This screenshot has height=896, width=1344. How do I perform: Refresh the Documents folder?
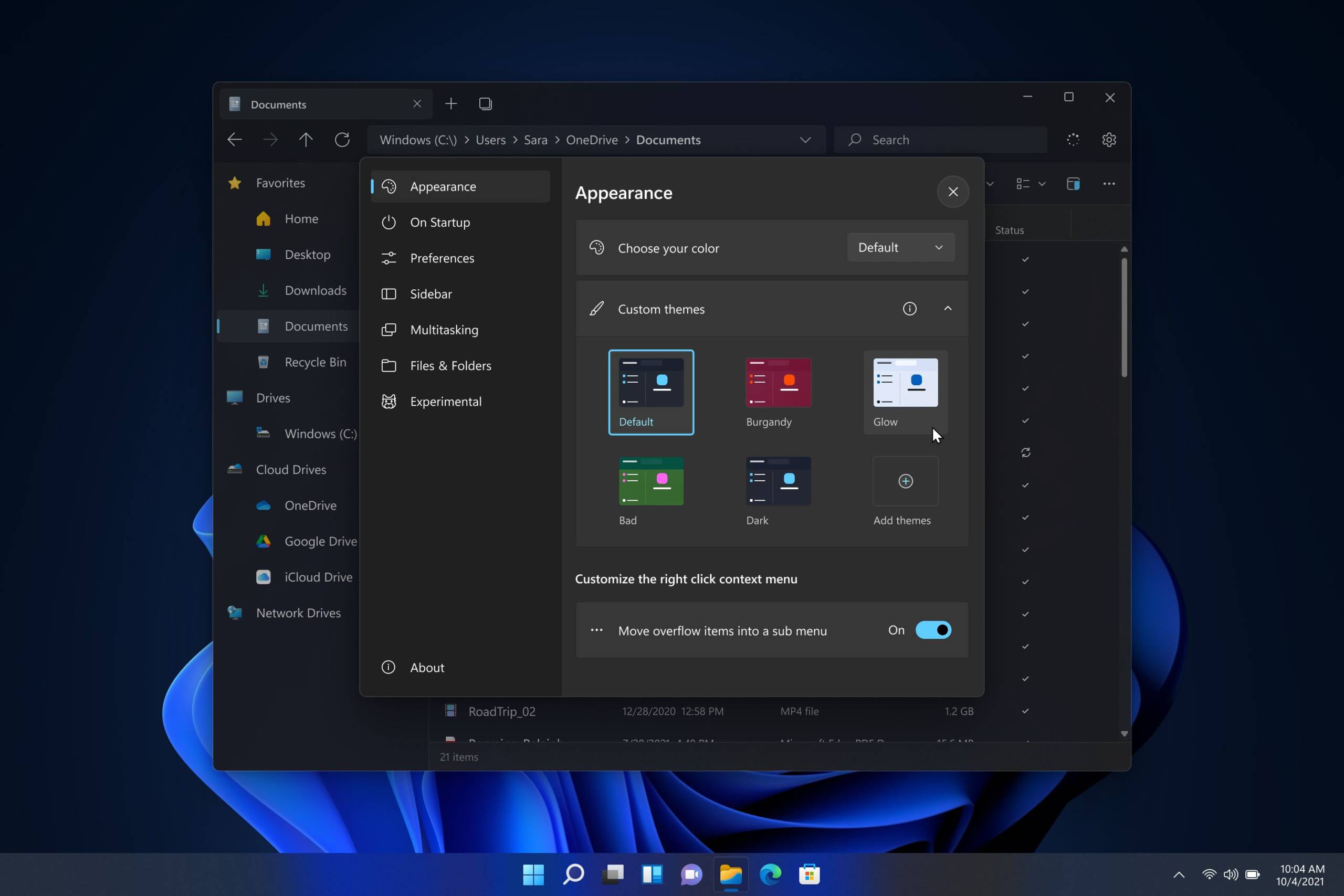(342, 140)
